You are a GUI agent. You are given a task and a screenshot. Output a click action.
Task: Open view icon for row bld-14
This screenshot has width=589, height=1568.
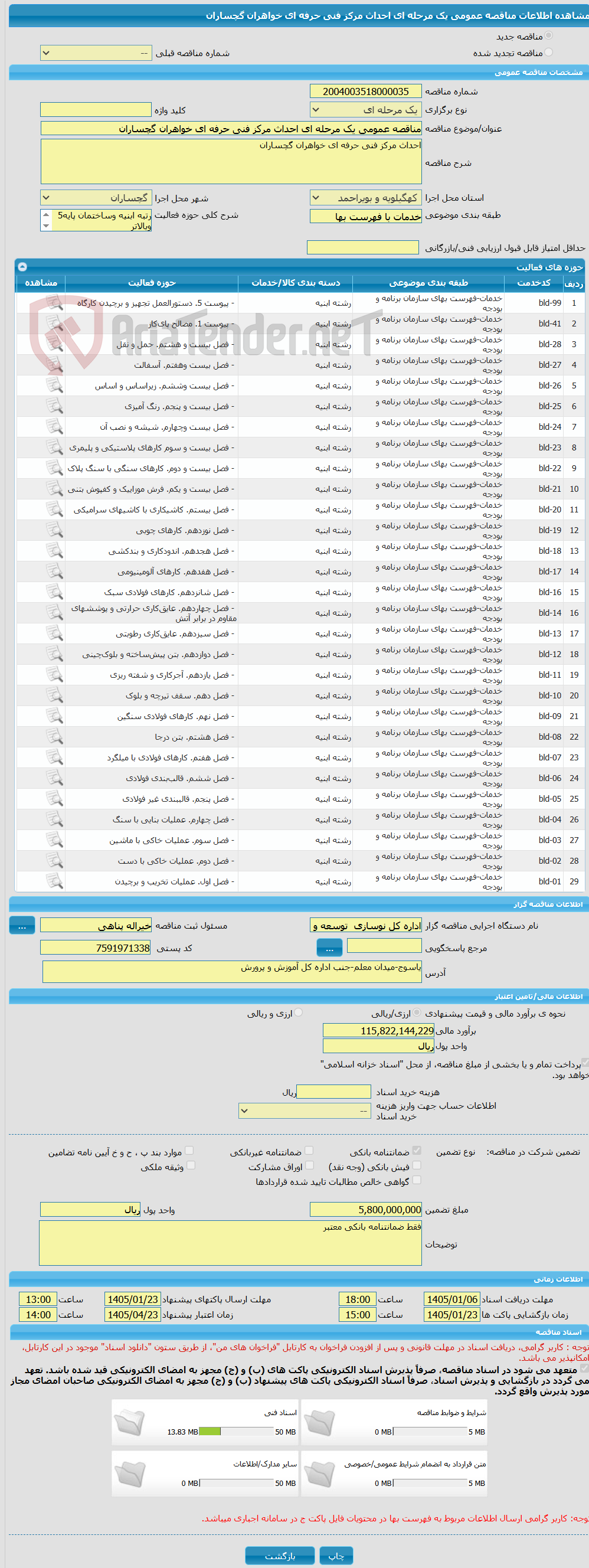tap(55, 613)
